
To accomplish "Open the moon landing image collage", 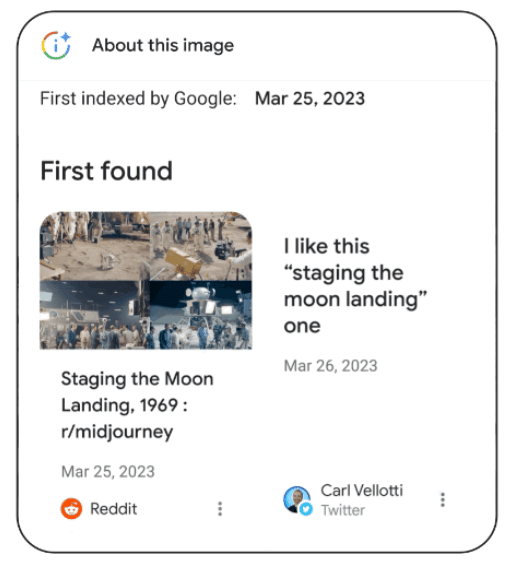I will coord(146,280).
